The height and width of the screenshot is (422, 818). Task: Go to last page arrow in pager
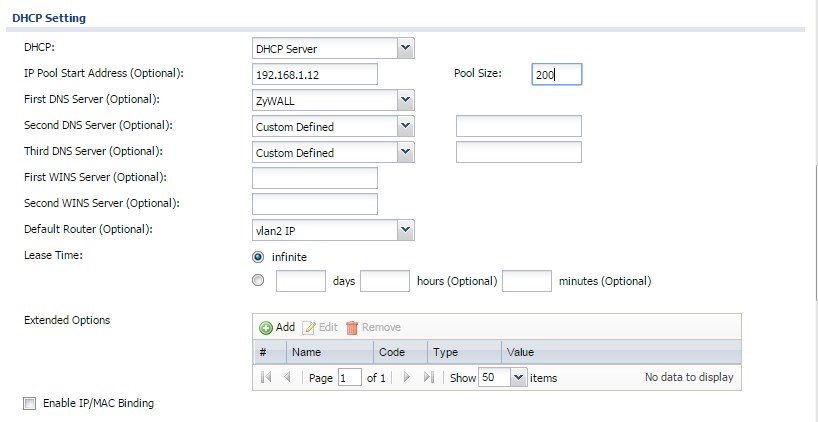click(429, 377)
